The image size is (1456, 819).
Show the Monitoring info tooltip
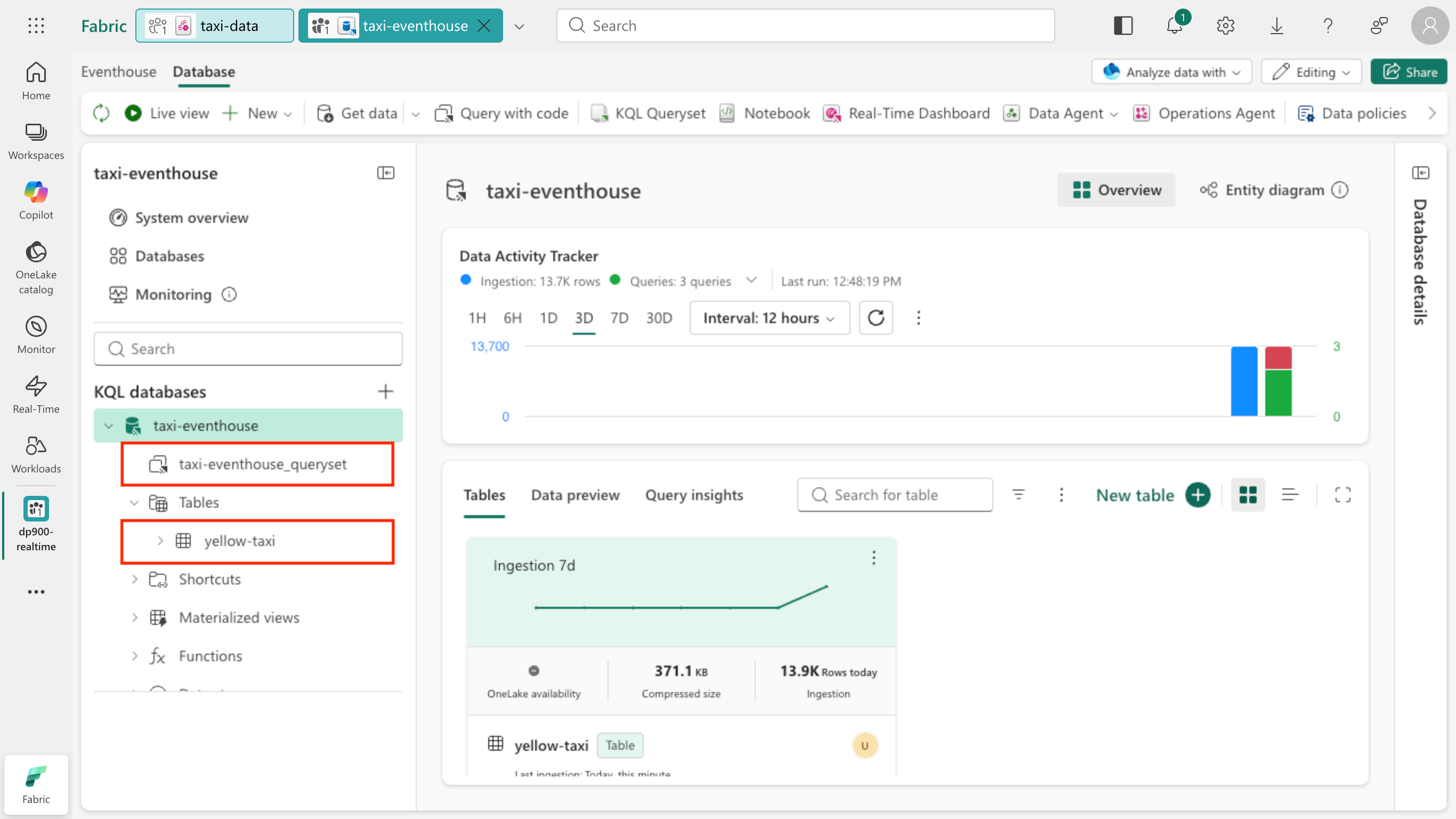point(229,294)
